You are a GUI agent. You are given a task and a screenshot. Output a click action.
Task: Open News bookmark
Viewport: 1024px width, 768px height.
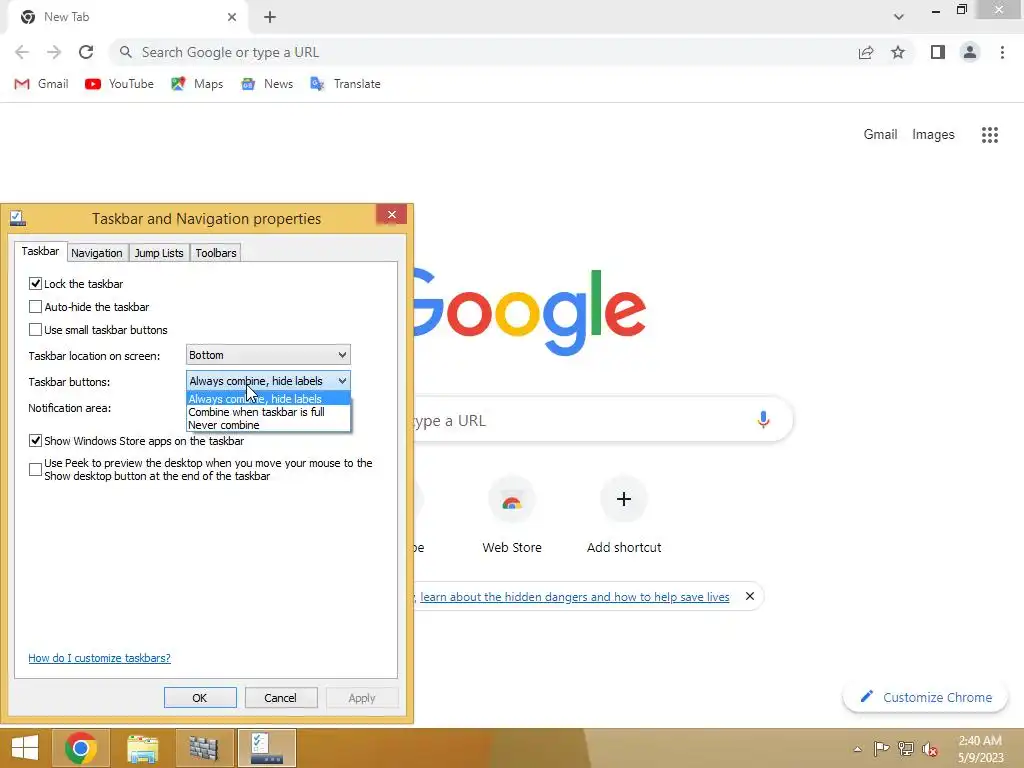coord(267,84)
